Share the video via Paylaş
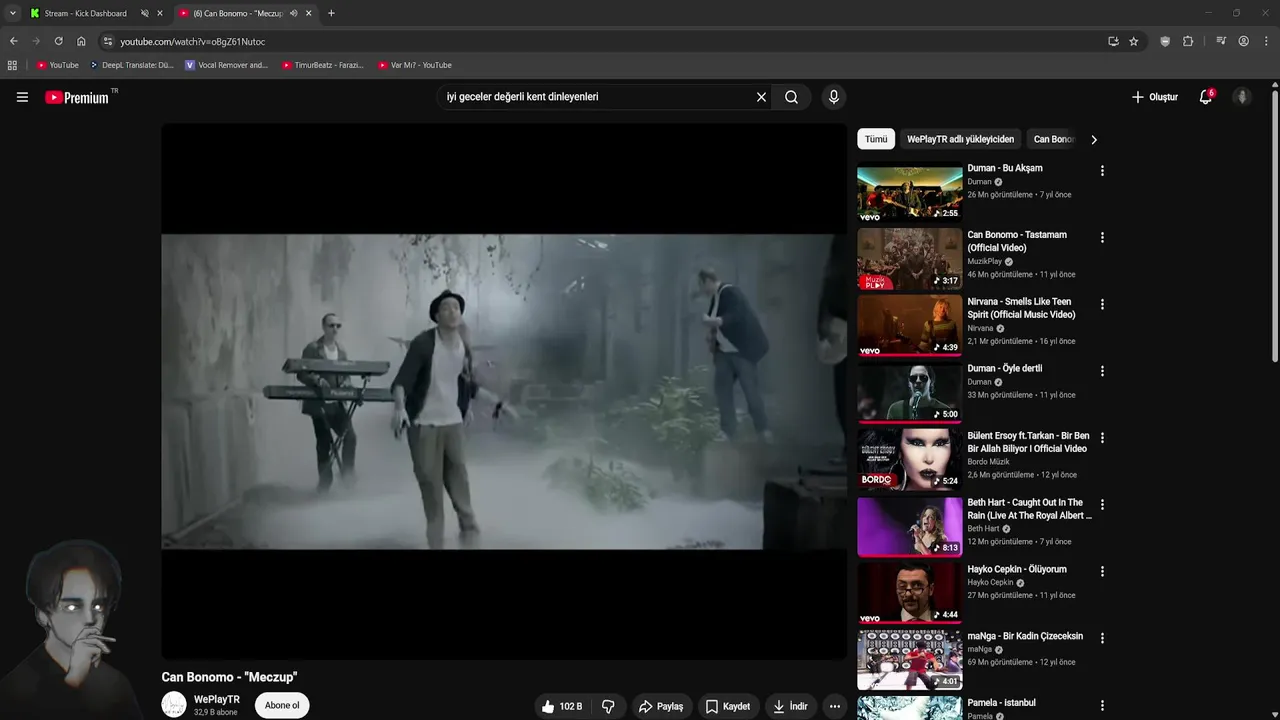Viewport: 1280px width, 720px height. pyautogui.click(x=661, y=706)
